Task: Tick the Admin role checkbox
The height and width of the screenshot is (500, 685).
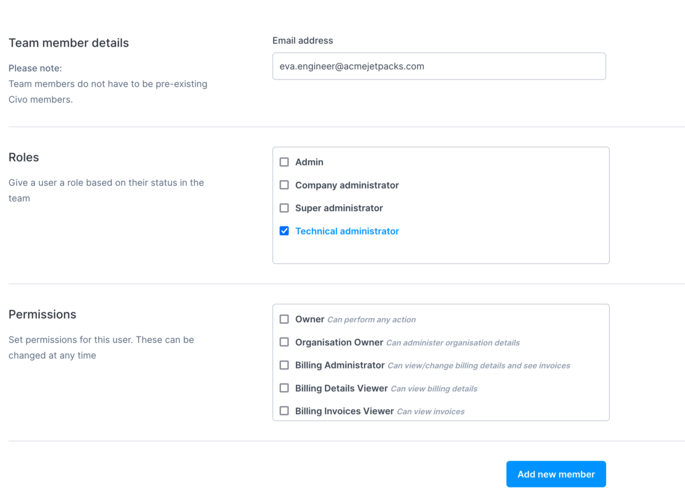Action: 284,162
